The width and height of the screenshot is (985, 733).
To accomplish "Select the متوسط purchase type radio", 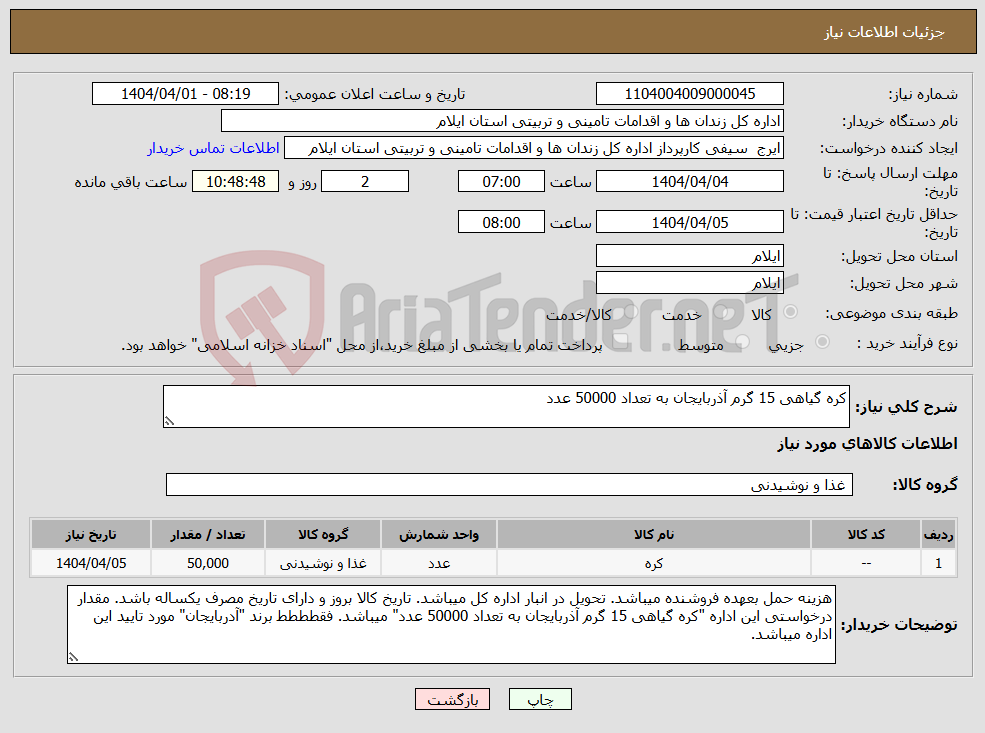I will click(742, 342).
